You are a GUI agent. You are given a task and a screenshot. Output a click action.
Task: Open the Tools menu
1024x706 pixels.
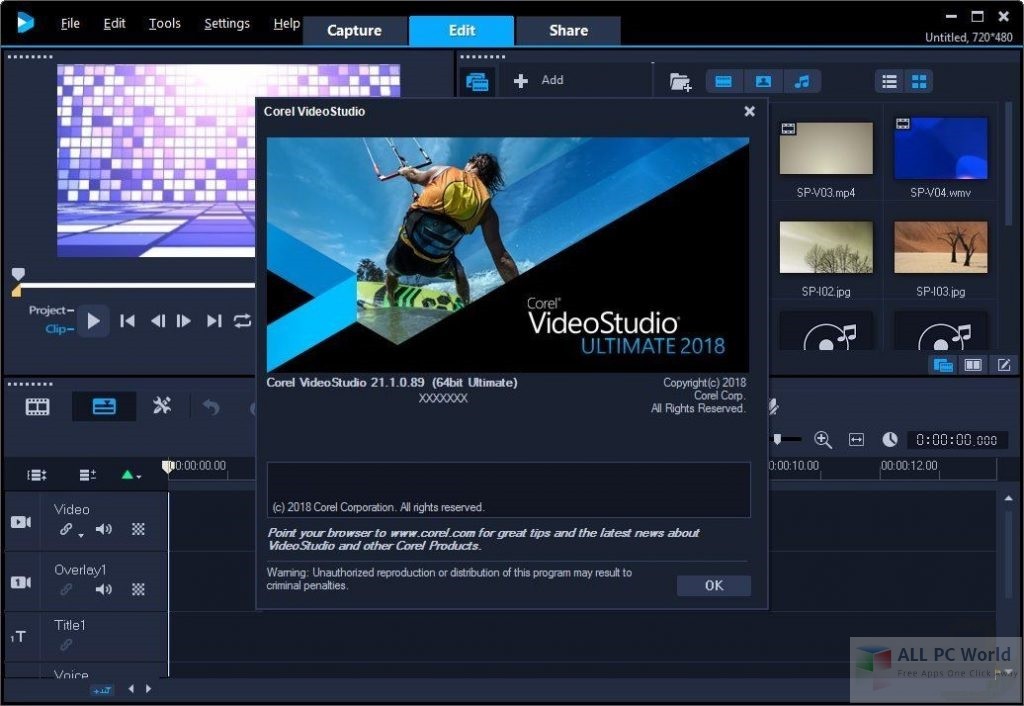coord(165,24)
